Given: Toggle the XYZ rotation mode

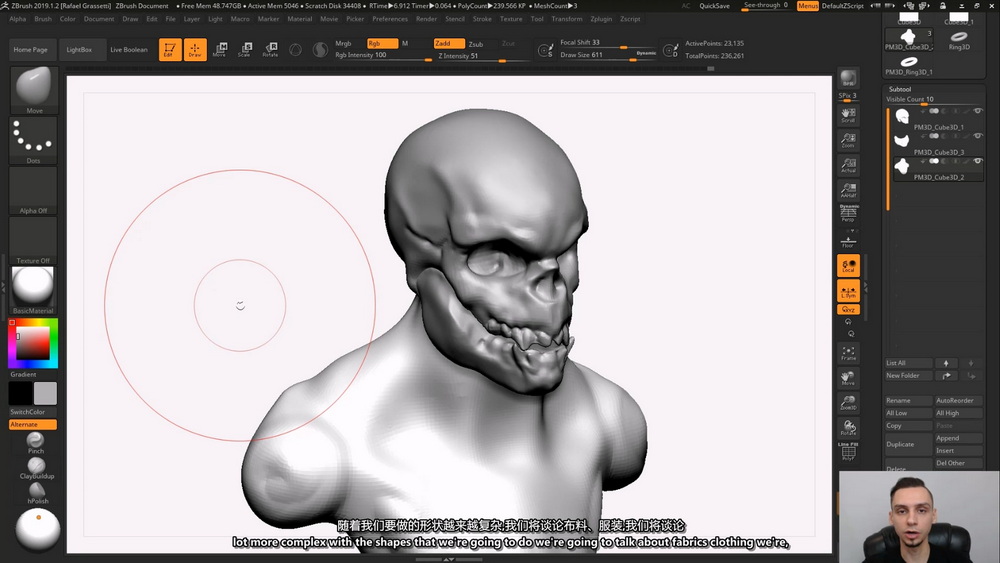Looking at the screenshot, I should [848, 309].
